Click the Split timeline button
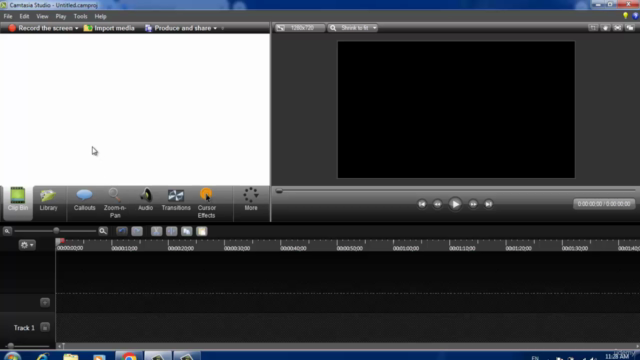The height and width of the screenshot is (360, 640). 171,231
